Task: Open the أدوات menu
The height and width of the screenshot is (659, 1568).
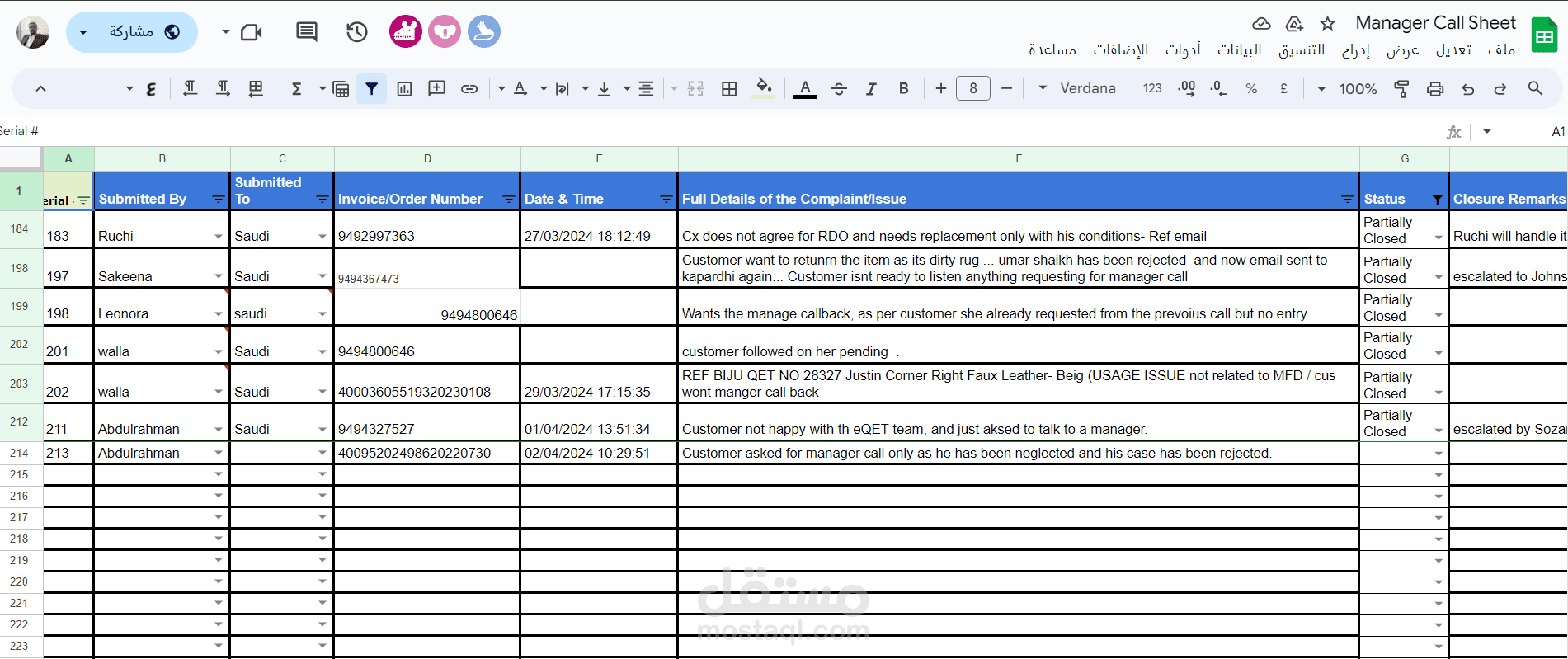Action: pyautogui.click(x=1183, y=49)
